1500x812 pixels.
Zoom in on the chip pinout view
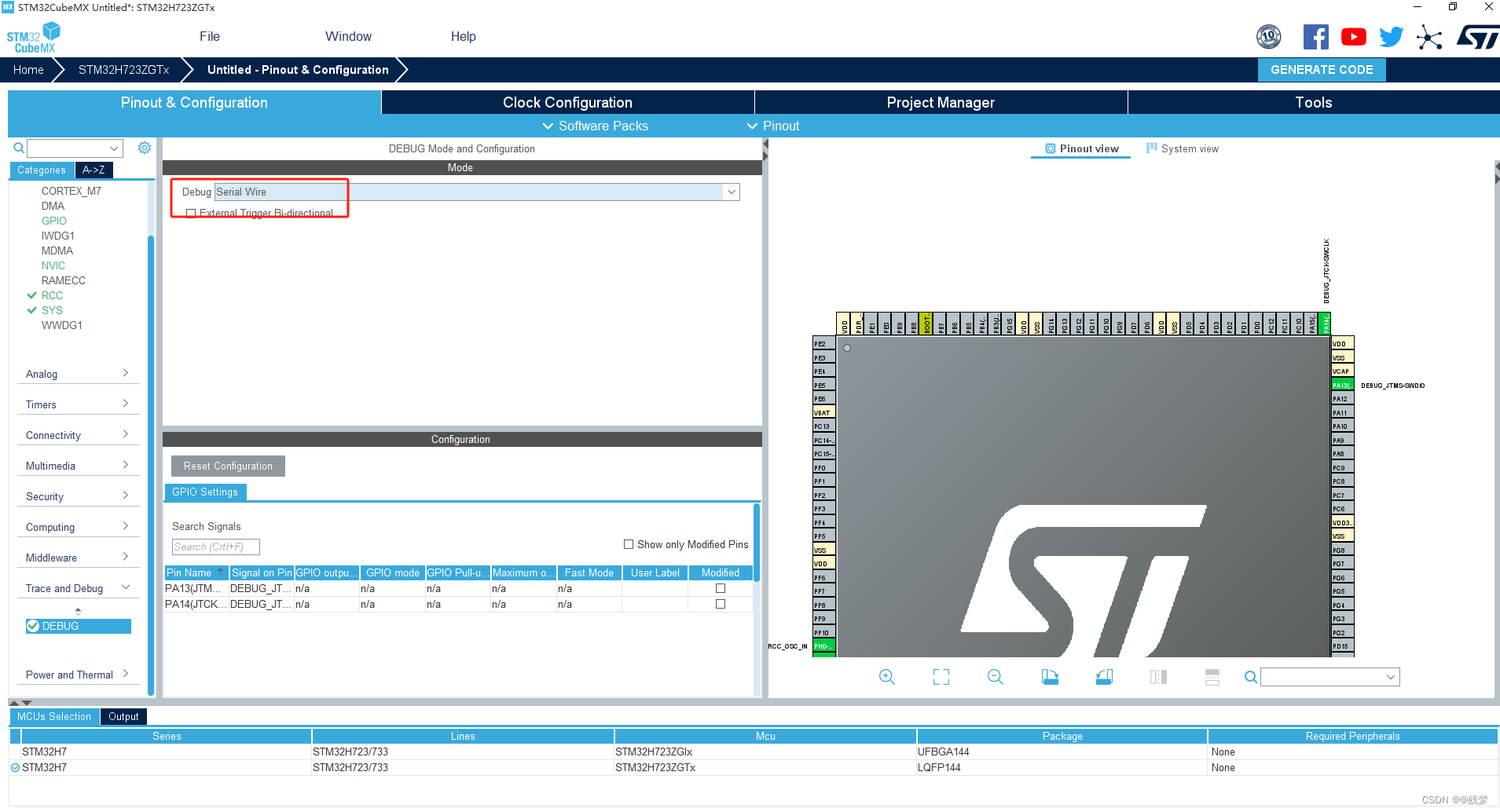click(886, 677)
